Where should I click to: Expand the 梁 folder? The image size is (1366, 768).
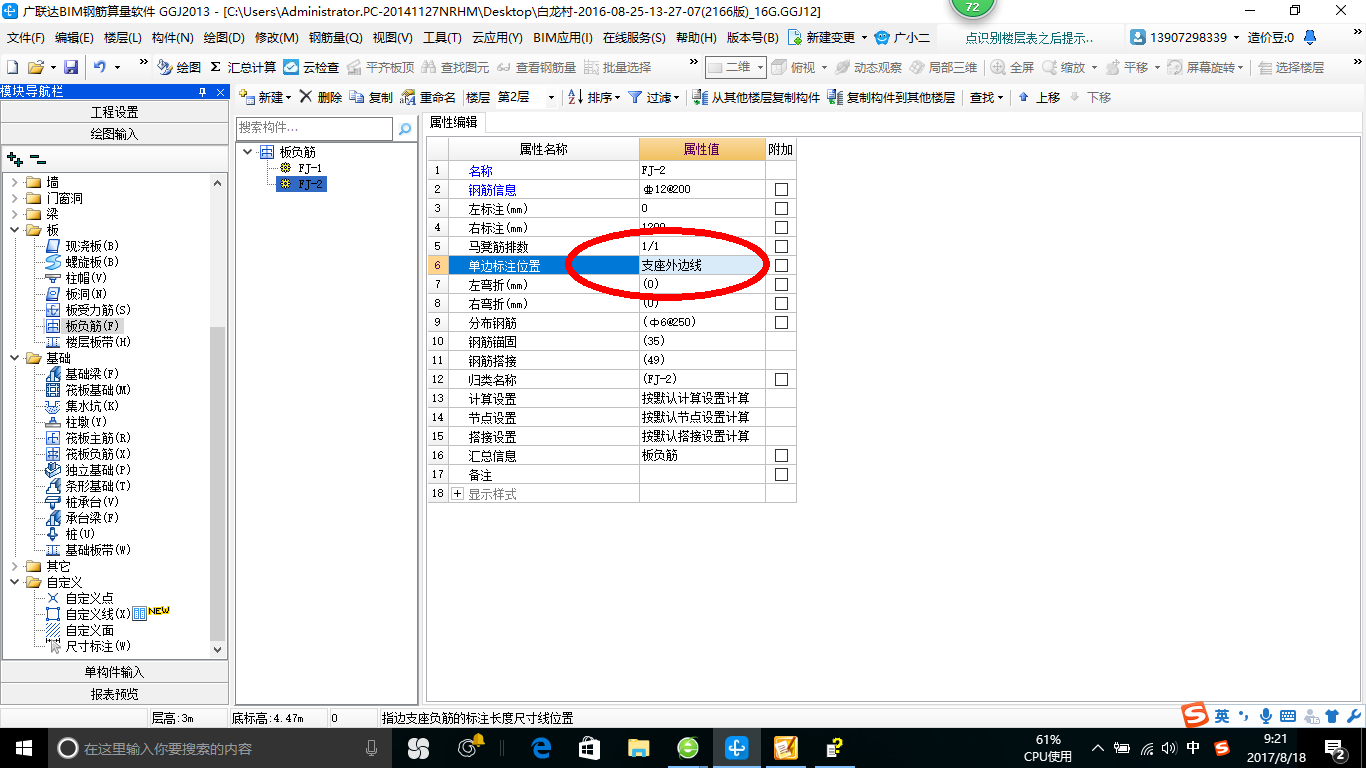pos(14,214)
